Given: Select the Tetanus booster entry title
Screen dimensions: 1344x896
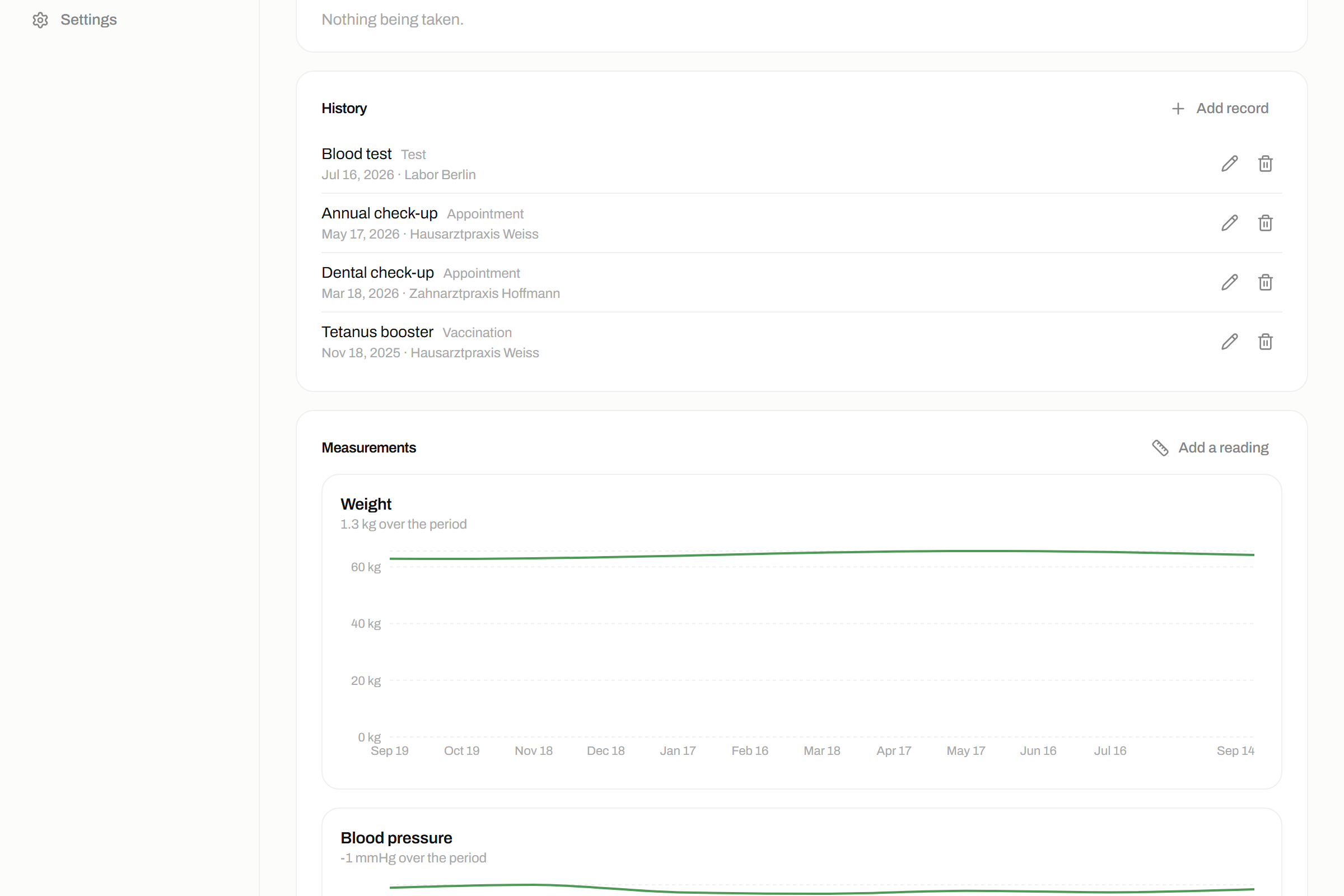Looking at the screenshot, I should pyautogui.click(x=377, y=332).
